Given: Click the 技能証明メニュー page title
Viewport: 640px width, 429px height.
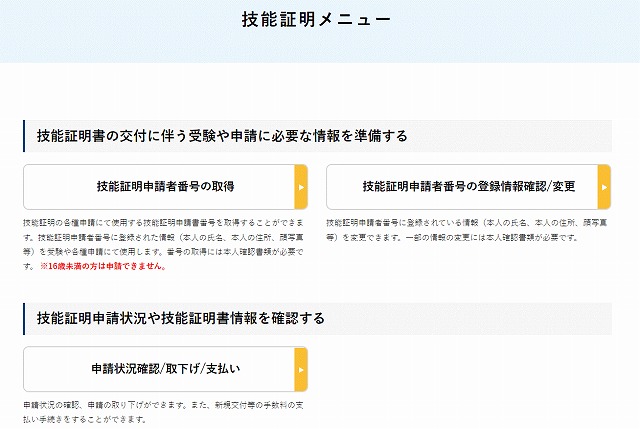Looking at the screenshot, I should click(x=316, y=19).
